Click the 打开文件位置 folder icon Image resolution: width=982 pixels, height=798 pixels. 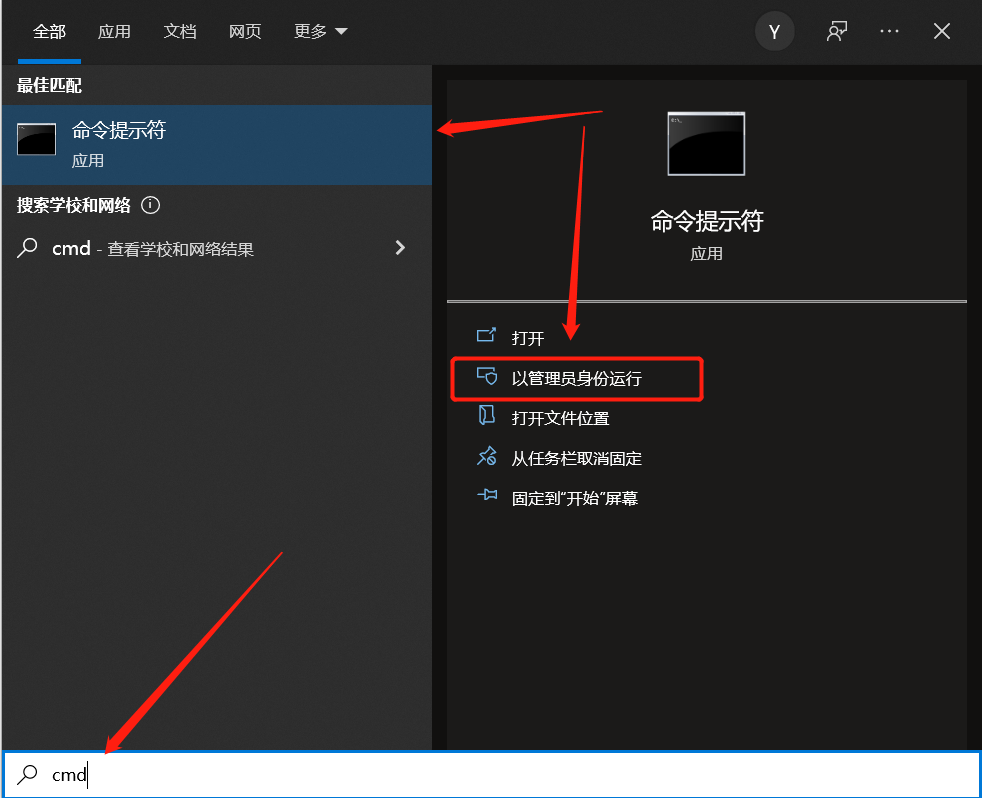[487, 417]
